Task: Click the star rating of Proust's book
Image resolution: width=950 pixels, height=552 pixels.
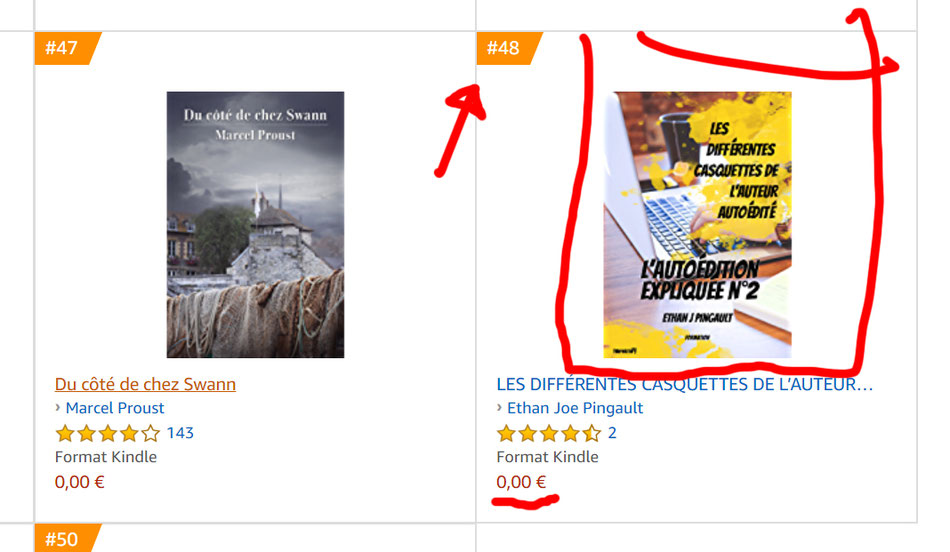Action: [107, 433]
